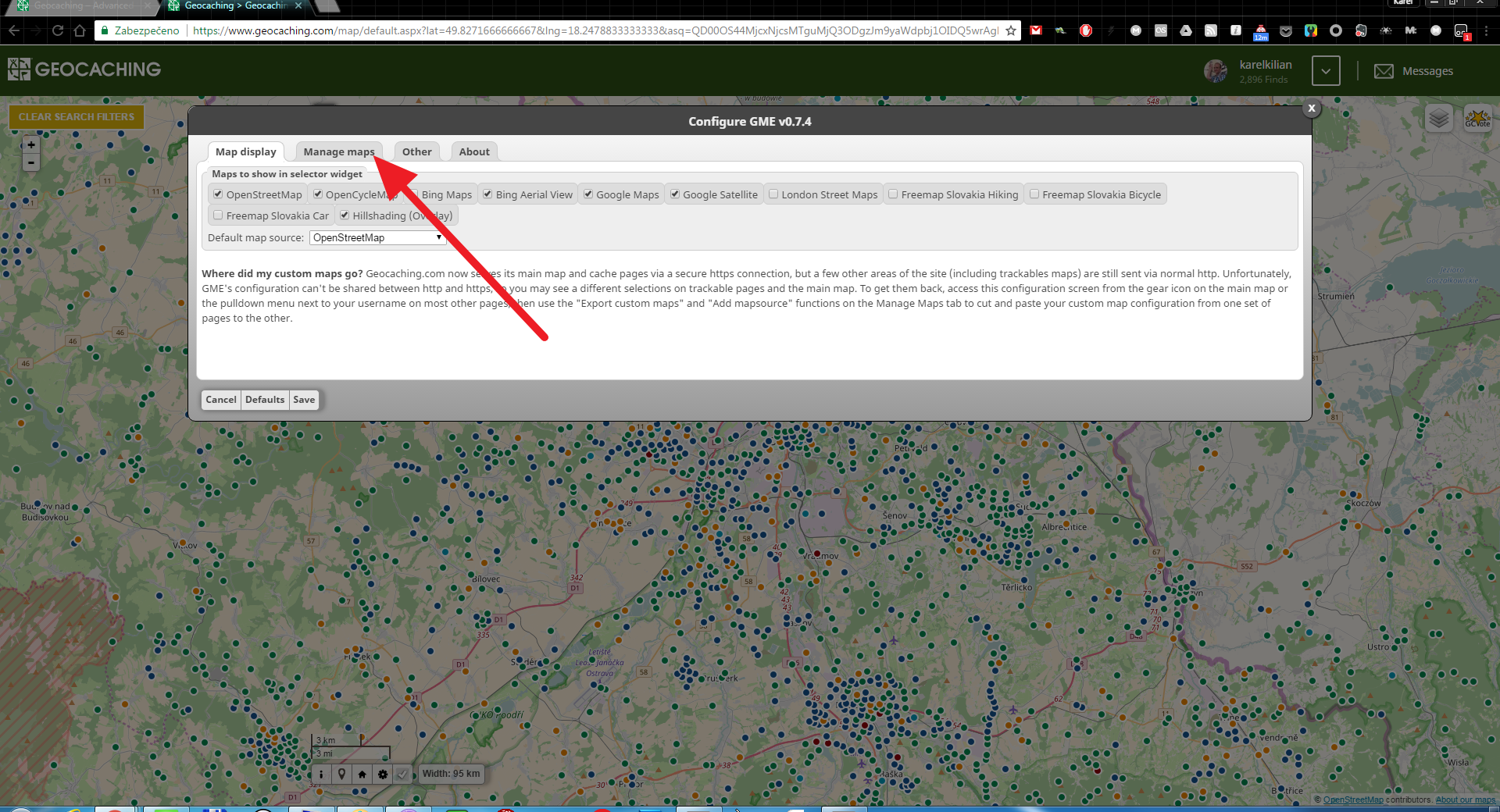The image size is (1500, 812).
Task: Select the active Geocaching map browser tab
Action: (236, 6)
